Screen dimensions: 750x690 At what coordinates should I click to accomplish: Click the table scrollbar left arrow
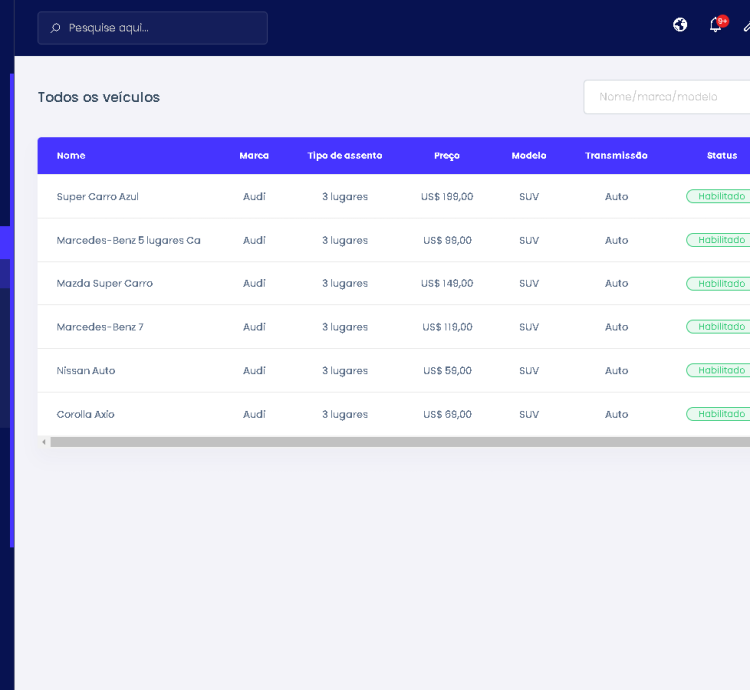click(x=43, y=442)
